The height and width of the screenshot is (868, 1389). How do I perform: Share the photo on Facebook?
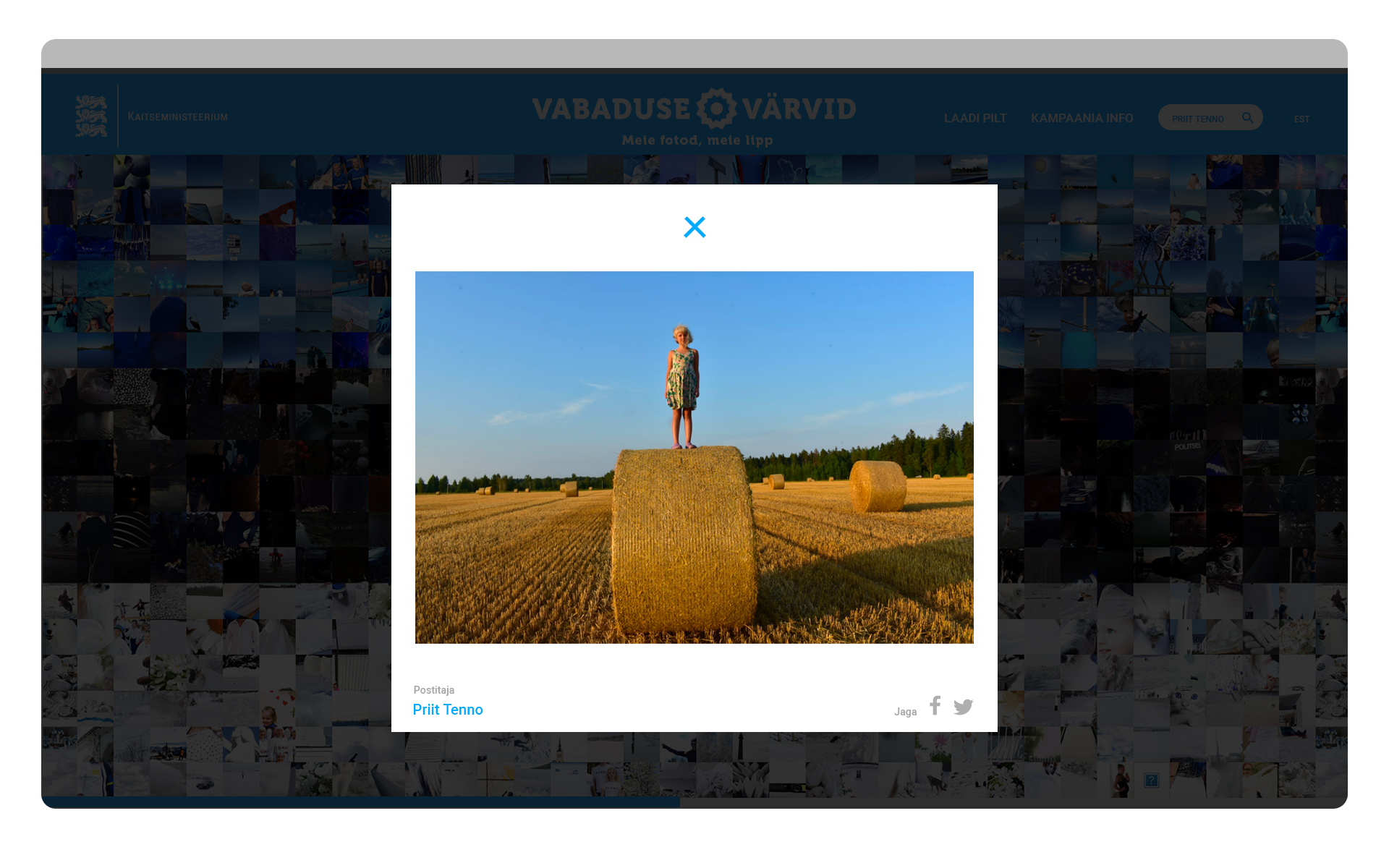tap(935, 705)
